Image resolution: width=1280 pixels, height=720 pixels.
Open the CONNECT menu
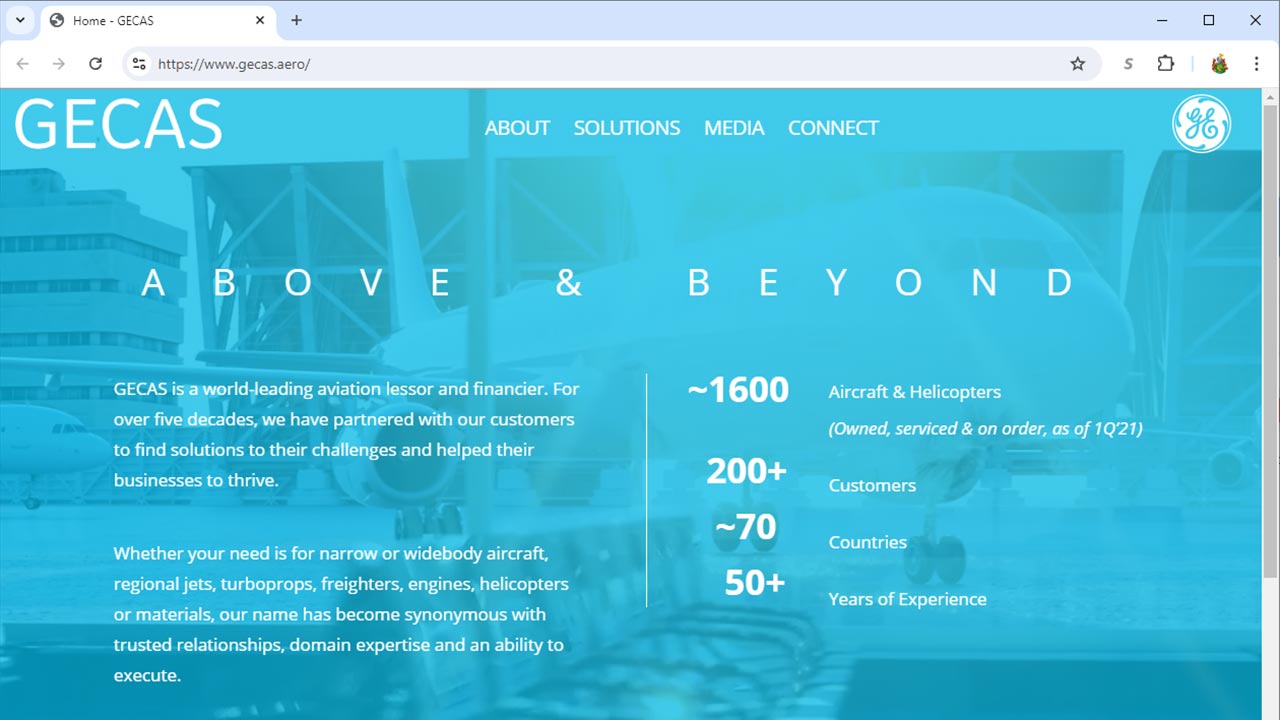tap(833, 128)
